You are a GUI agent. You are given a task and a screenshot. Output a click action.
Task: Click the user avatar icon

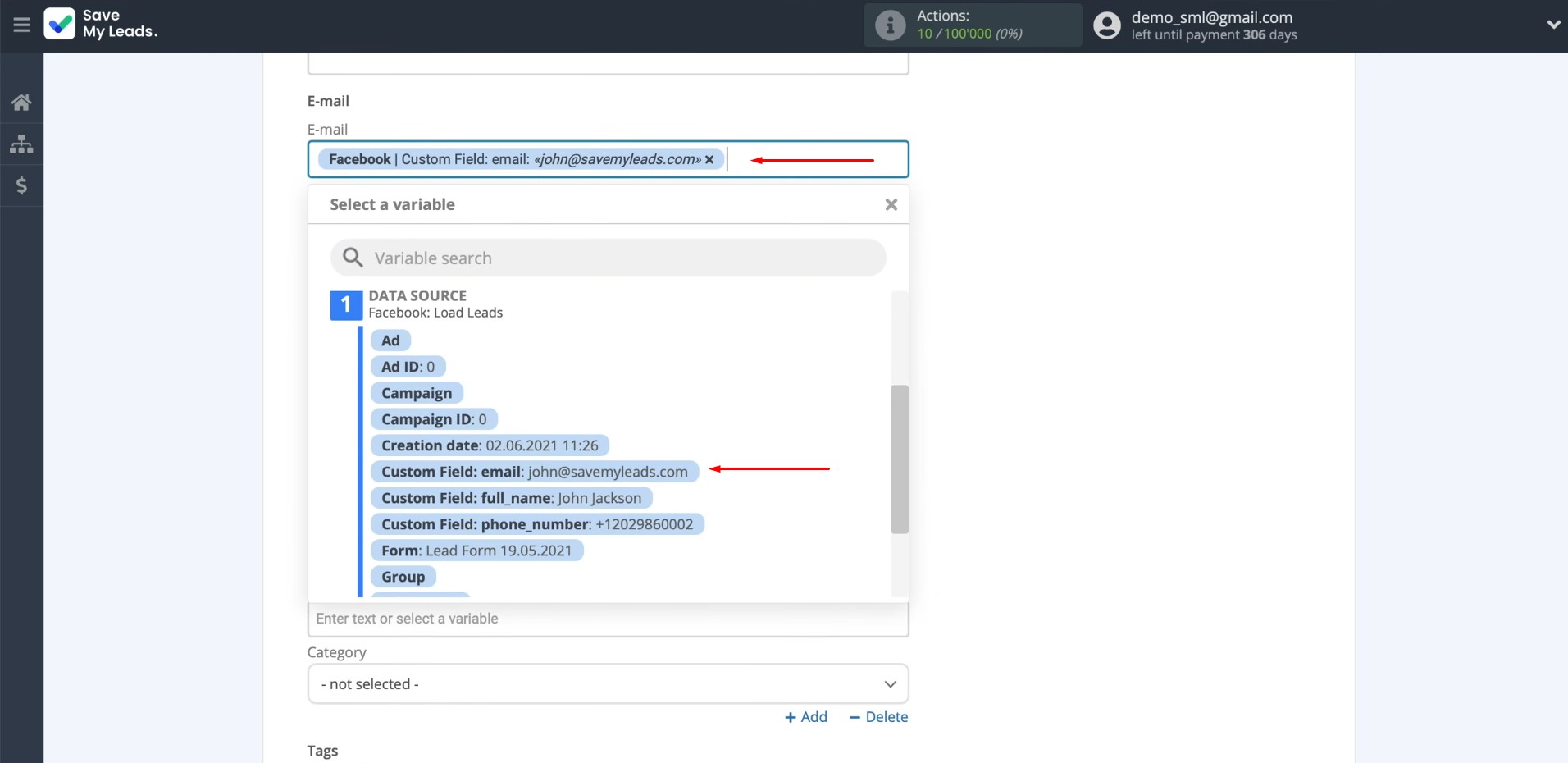point(1107,25)
